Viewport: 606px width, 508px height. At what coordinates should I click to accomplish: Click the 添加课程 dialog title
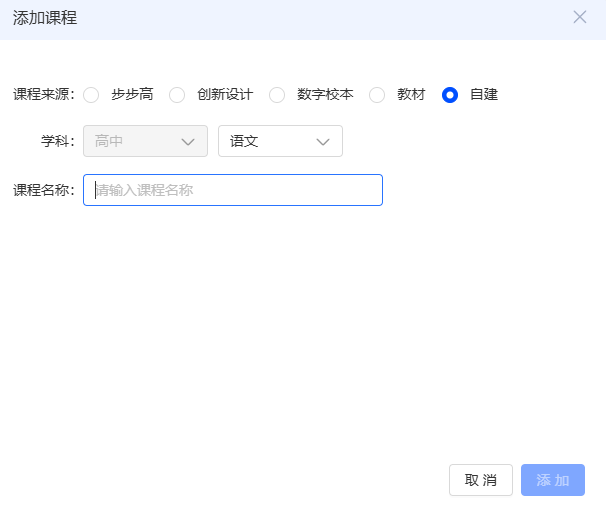point(45,18)
